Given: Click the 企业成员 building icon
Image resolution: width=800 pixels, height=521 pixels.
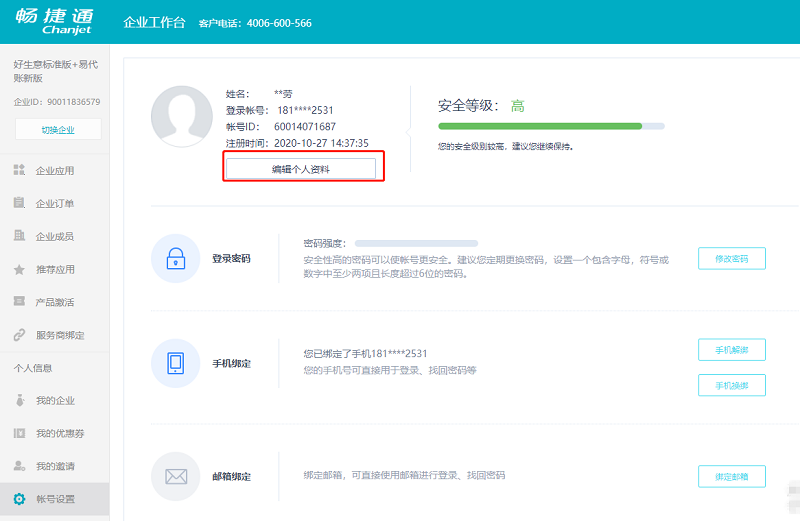Looking at the screenshot, I should (19, 235).
